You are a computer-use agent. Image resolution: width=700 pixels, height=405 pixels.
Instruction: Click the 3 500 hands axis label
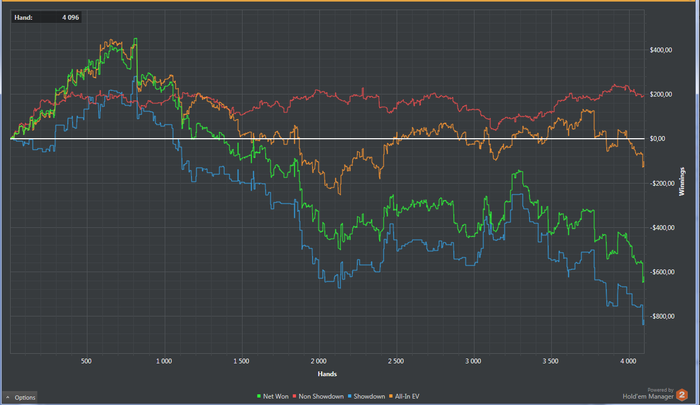pos(550,361)
